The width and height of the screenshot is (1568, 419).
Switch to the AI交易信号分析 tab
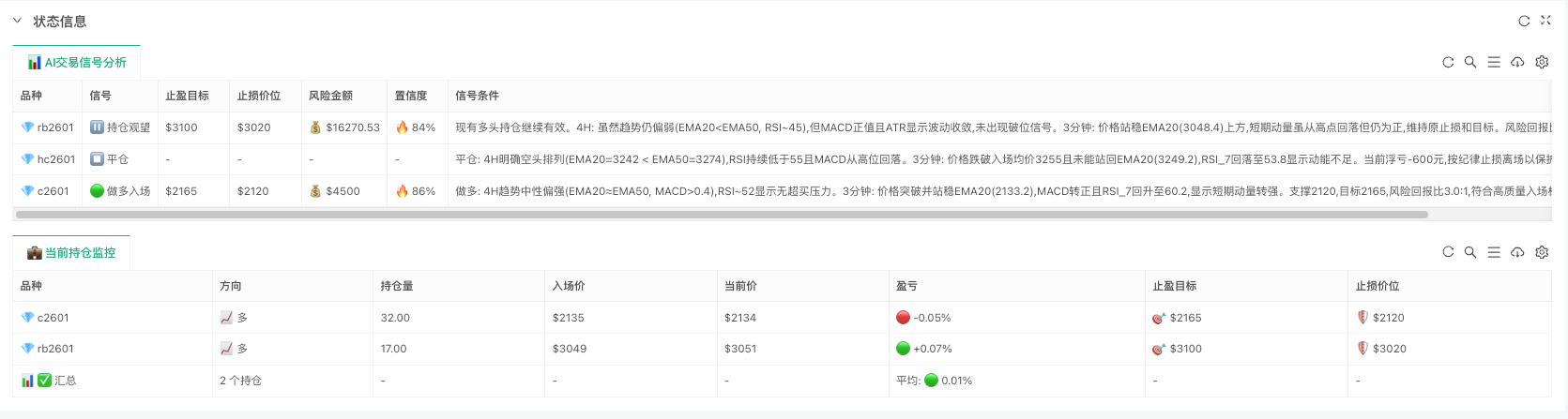(77, 63)
